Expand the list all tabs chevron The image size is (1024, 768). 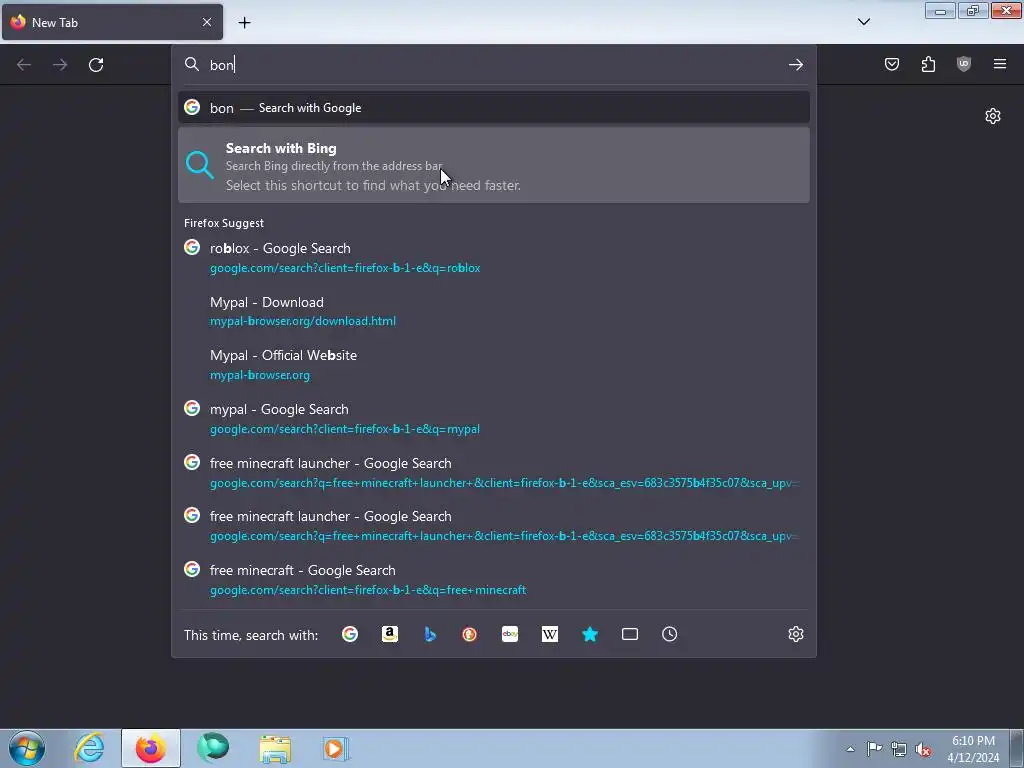[863, 22]
